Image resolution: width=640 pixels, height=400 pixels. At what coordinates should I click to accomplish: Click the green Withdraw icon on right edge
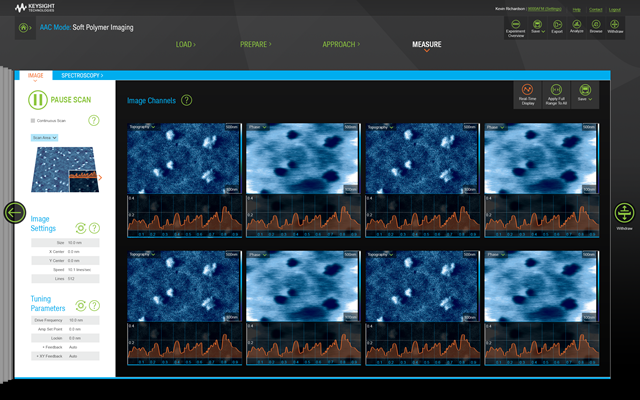pos(622,211)
